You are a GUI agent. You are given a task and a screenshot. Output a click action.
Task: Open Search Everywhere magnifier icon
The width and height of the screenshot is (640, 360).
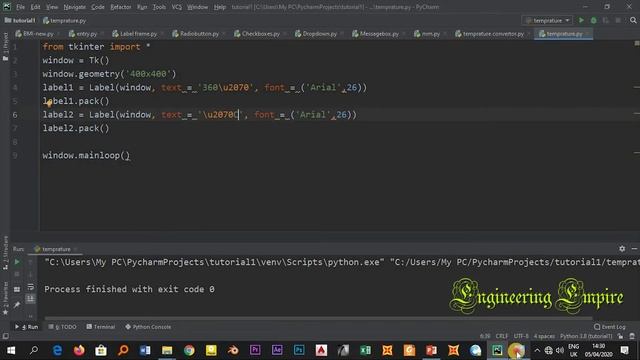tap(633, 20)
